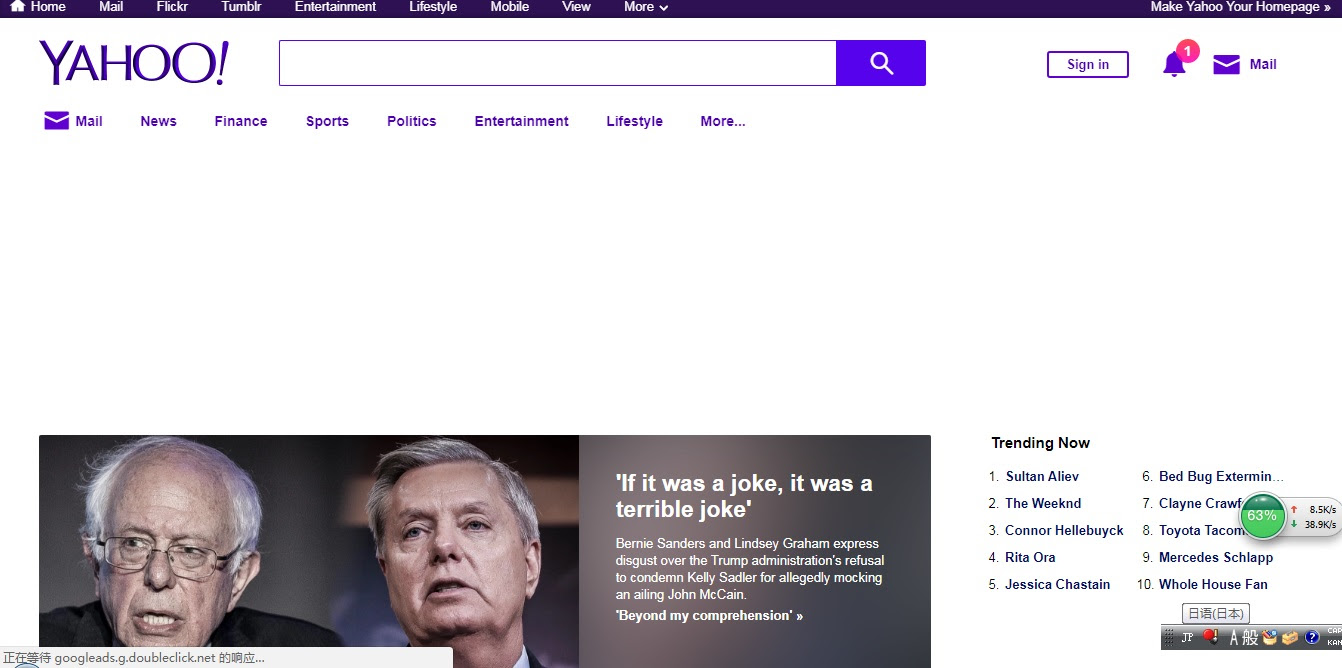Open the Finance section
This screenshot has height=668, width=1342.
coord(241,121)
